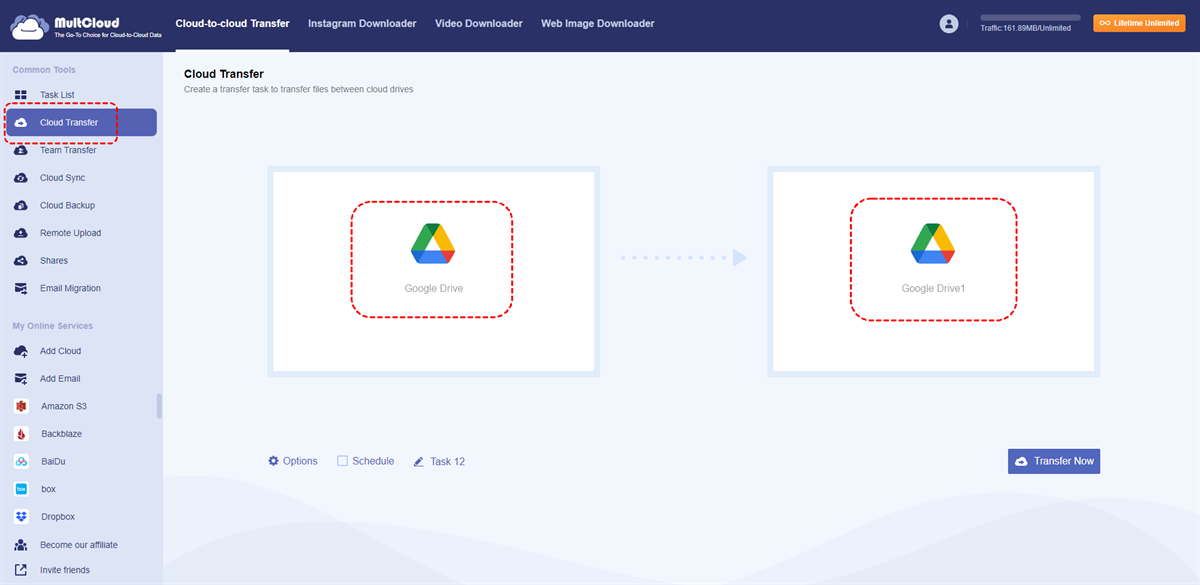Screen dimensions: 1200x585
Task: Click the Dropbox icon
Action: 21,517
